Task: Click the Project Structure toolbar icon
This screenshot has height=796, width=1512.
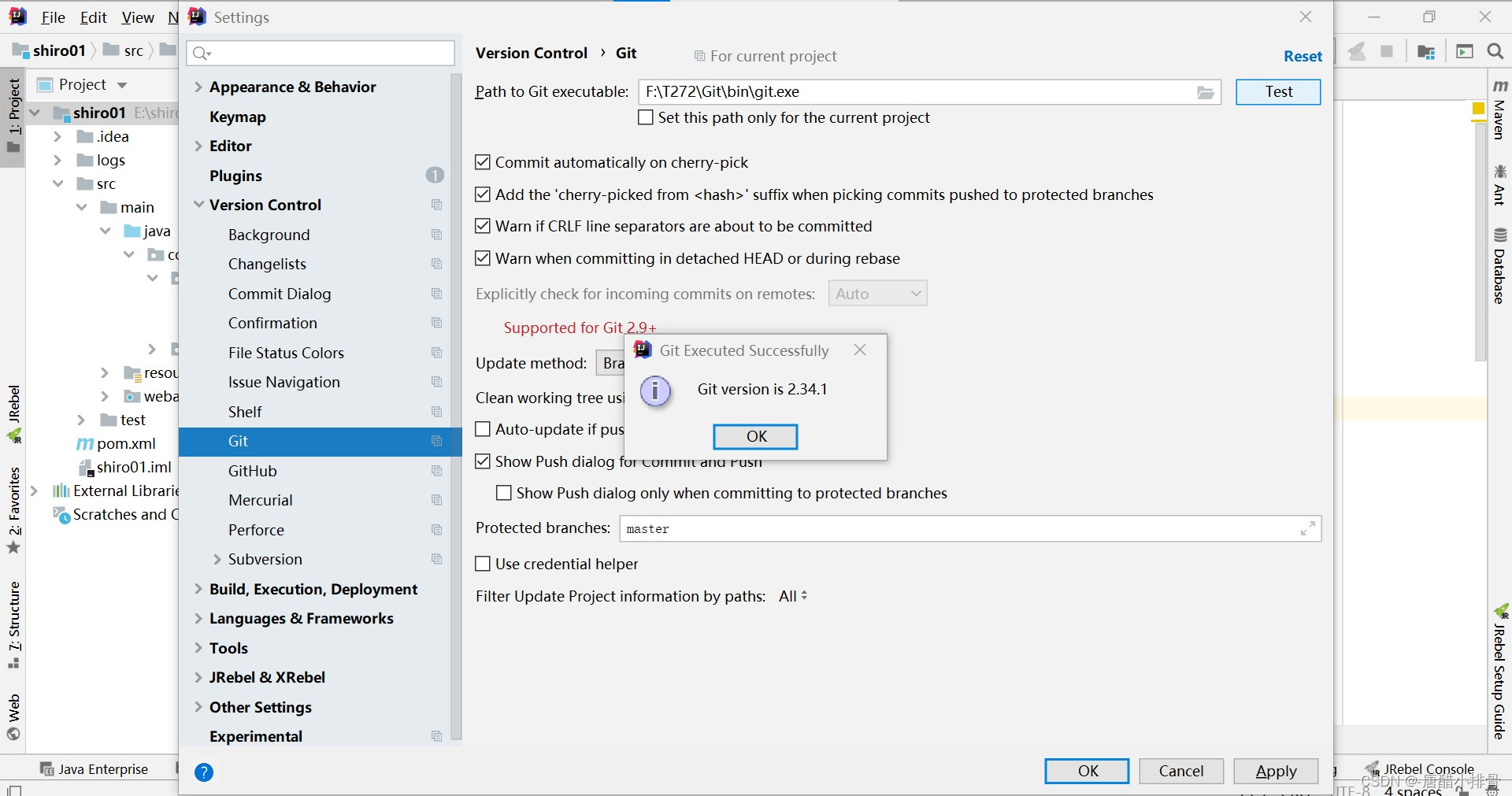Action: 1425,52
